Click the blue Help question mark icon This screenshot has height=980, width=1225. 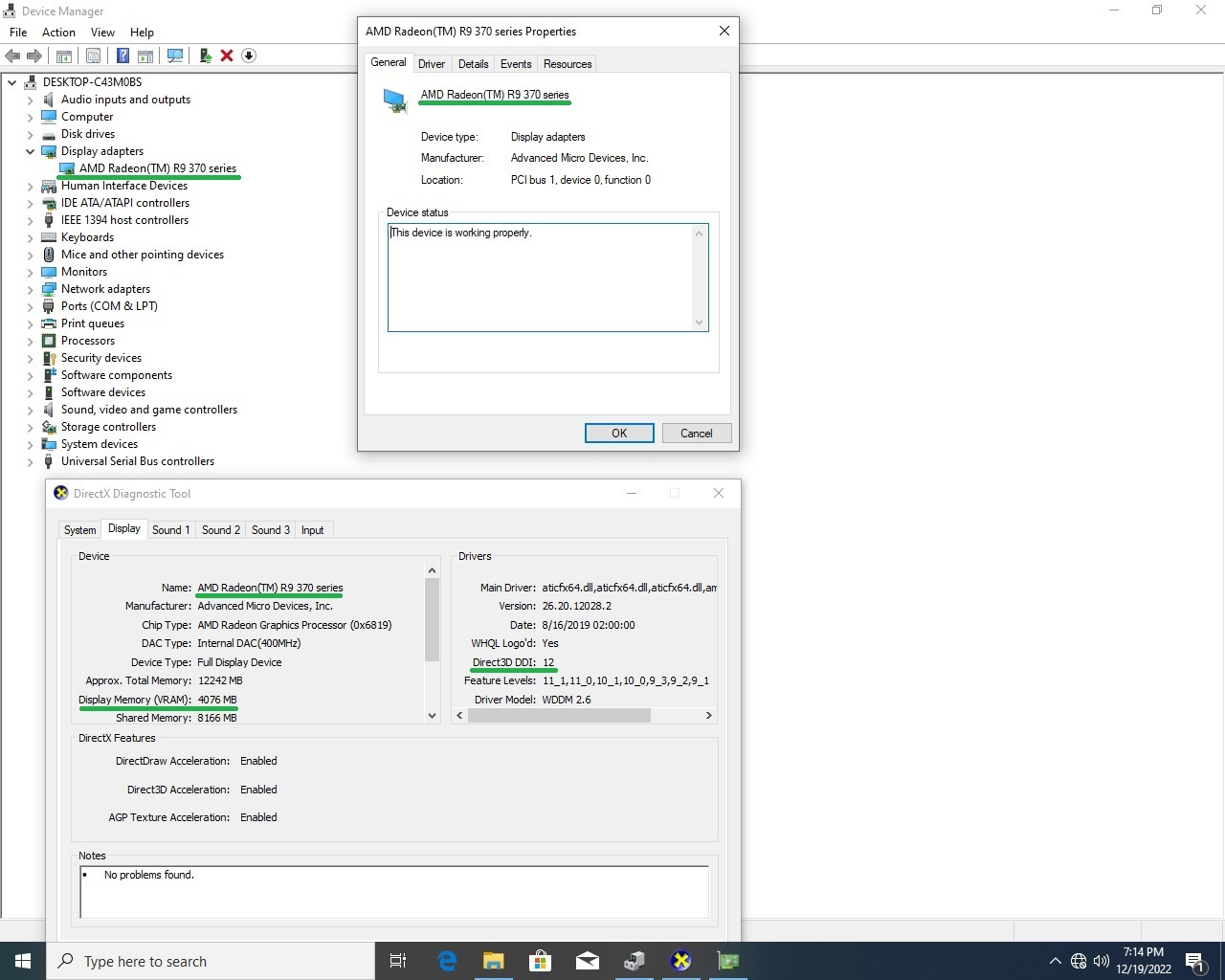(122, 56)
